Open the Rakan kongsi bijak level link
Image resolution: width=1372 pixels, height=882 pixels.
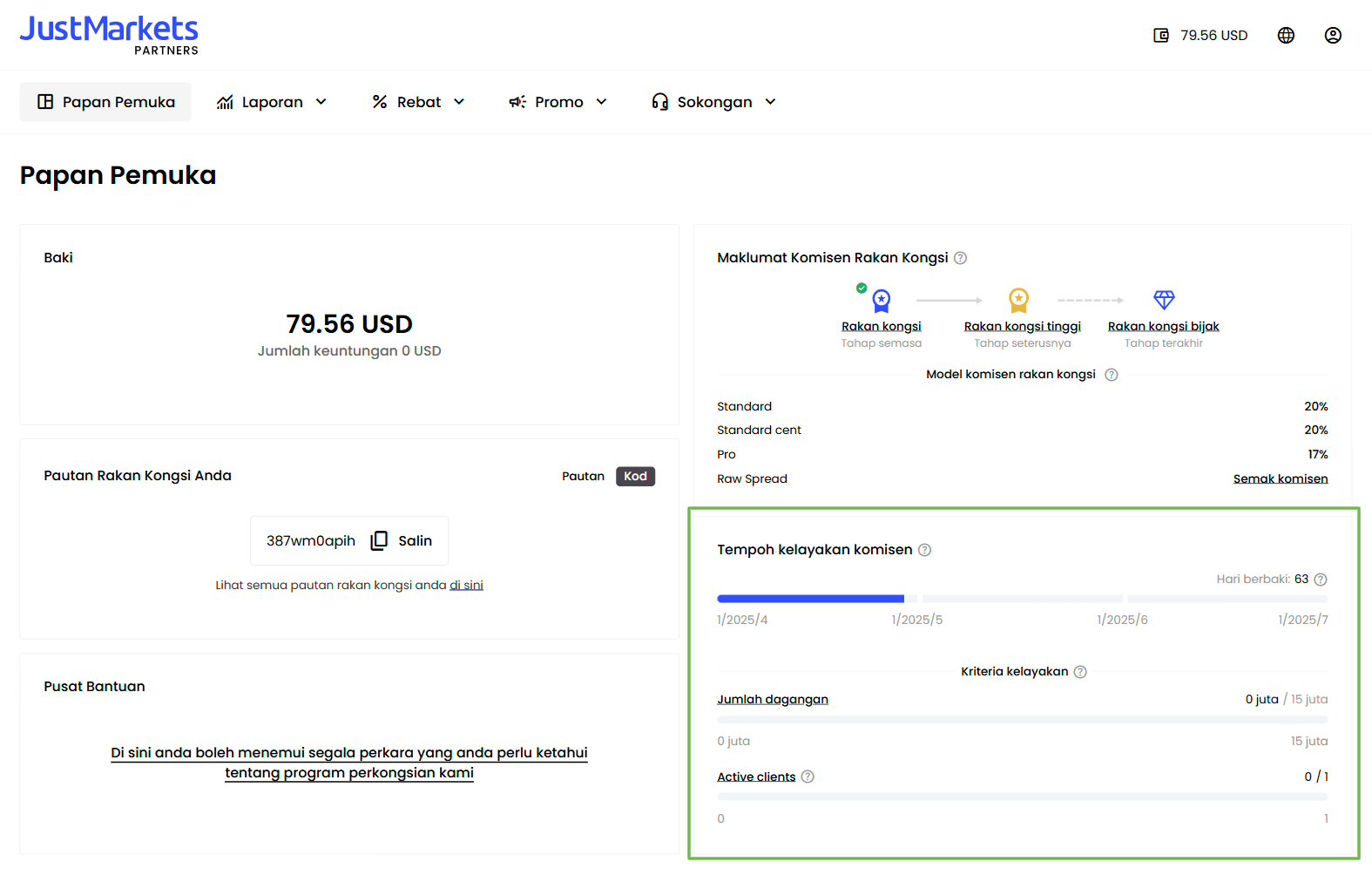(1163, 326)
